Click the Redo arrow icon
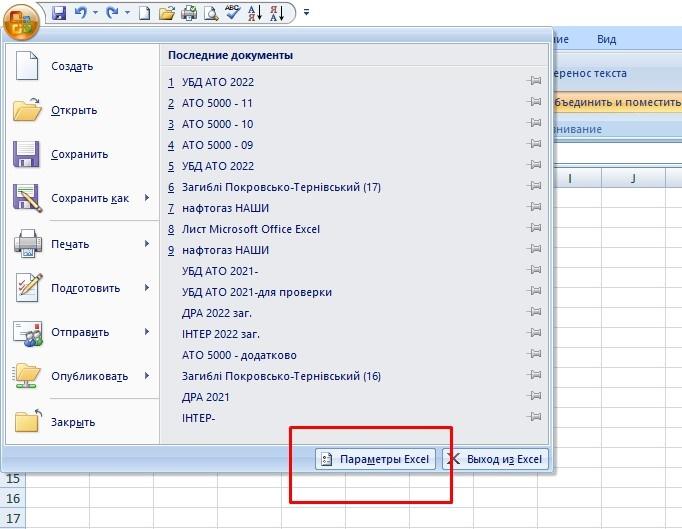The width and height of the screenshot is (682, 529). pyautogui.click(x=110, y=13)
